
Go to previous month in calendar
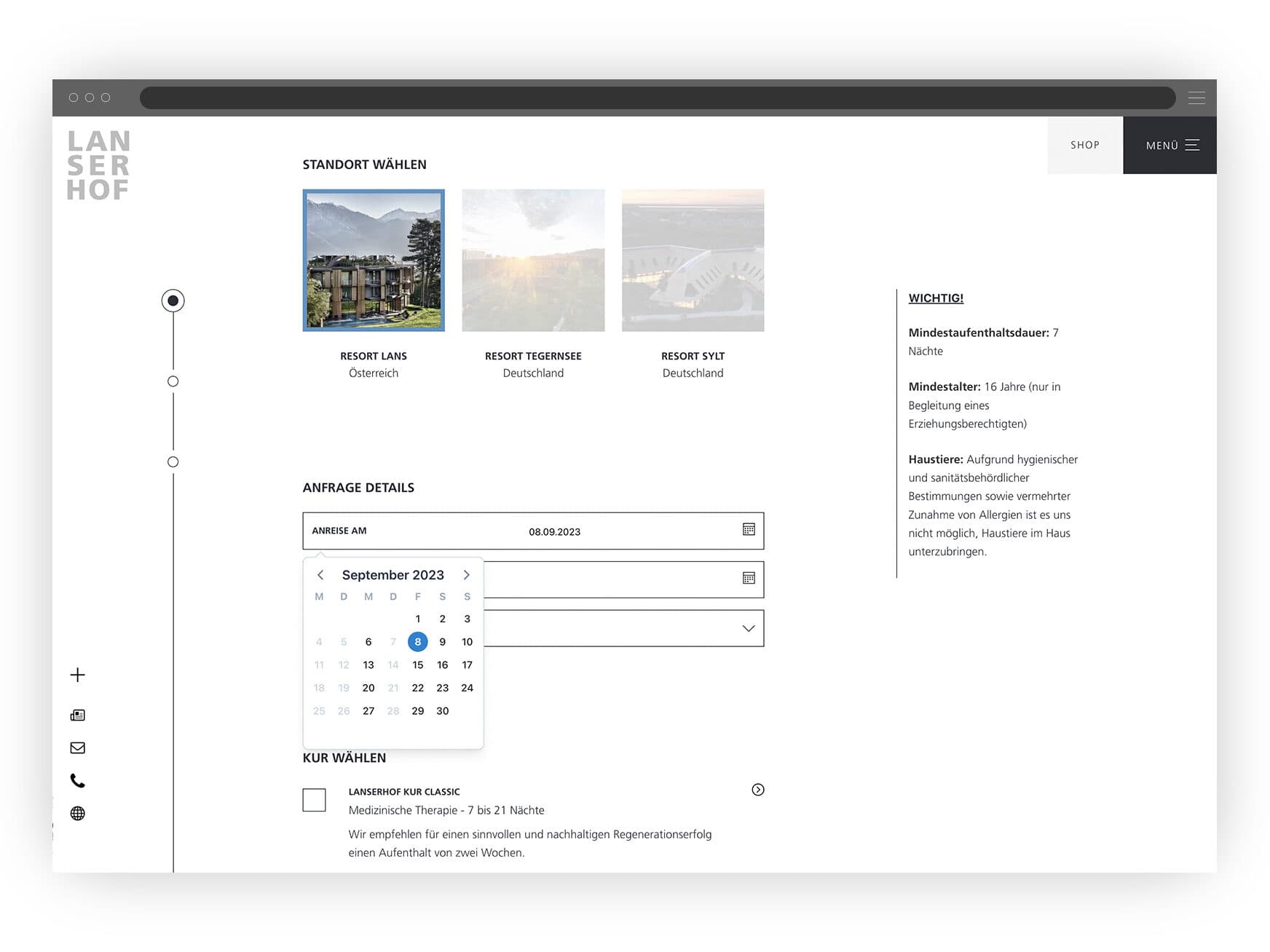tap(320, 575)
